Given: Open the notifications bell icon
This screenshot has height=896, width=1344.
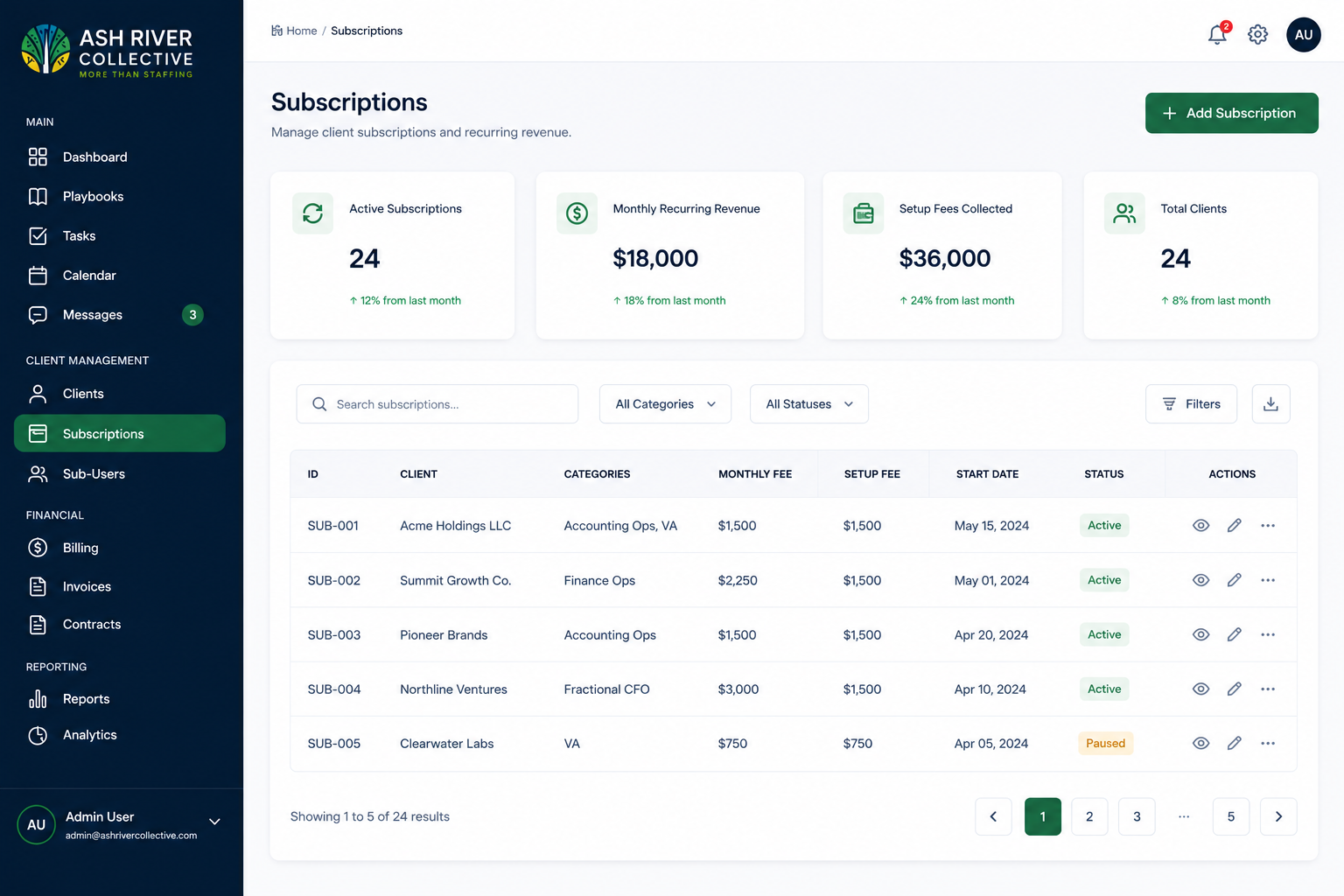Looking at the screenshot, I should click(x=1217, y=34).
